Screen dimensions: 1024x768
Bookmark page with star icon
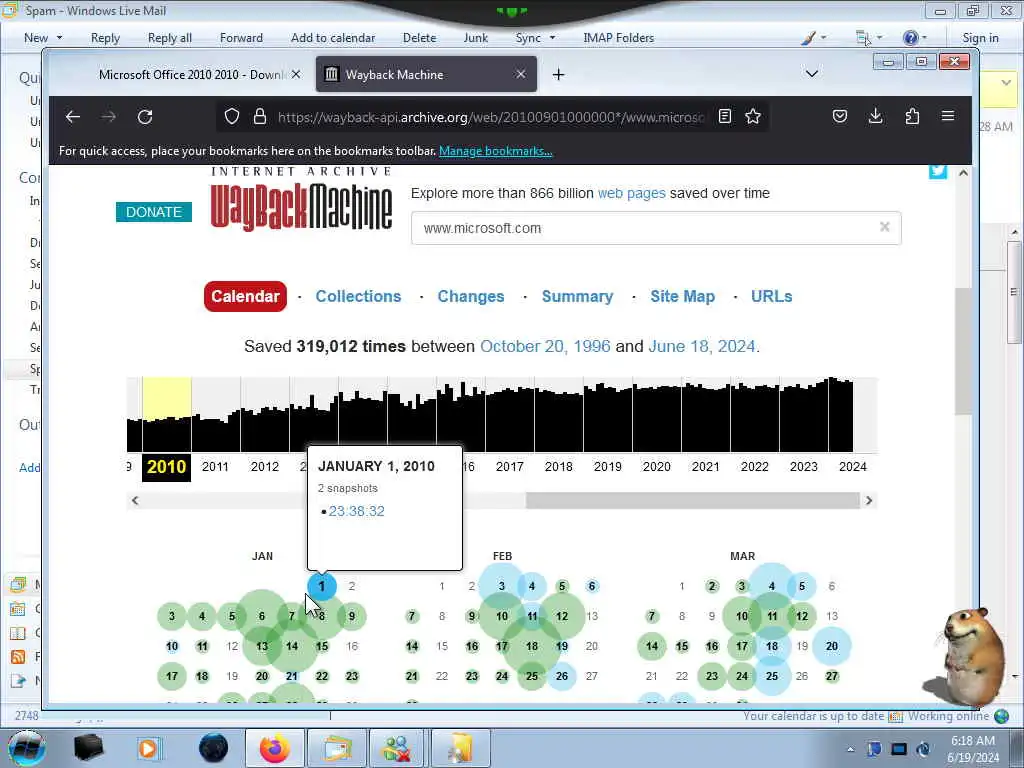click(x=753, y=117)
